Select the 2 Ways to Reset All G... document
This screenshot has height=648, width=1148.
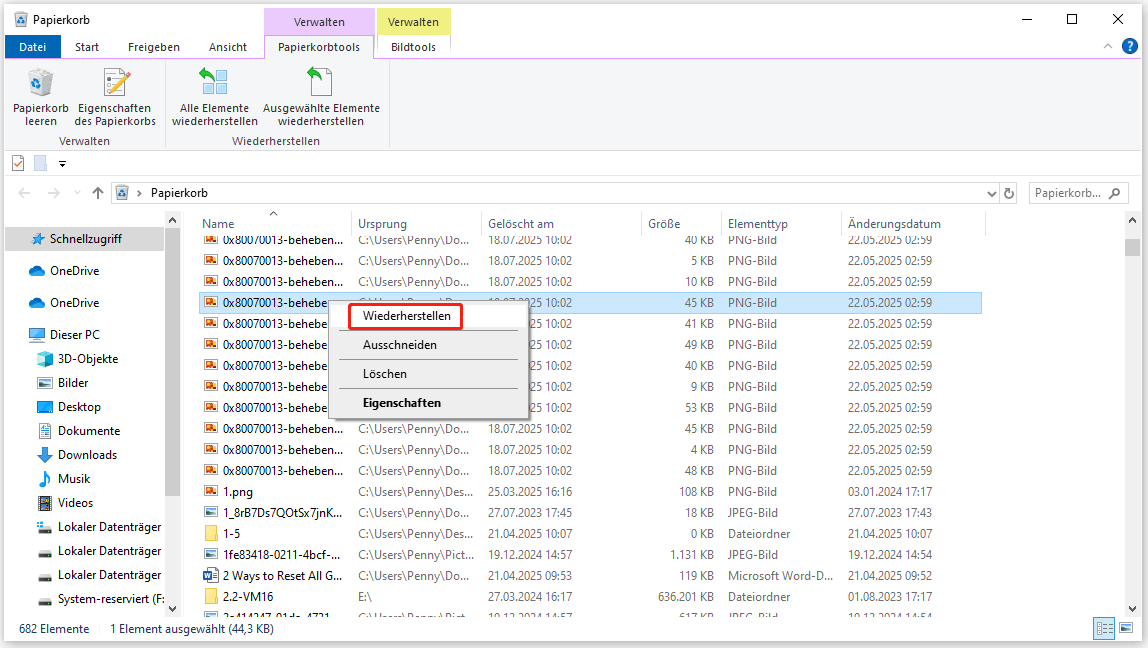point(590,576)
